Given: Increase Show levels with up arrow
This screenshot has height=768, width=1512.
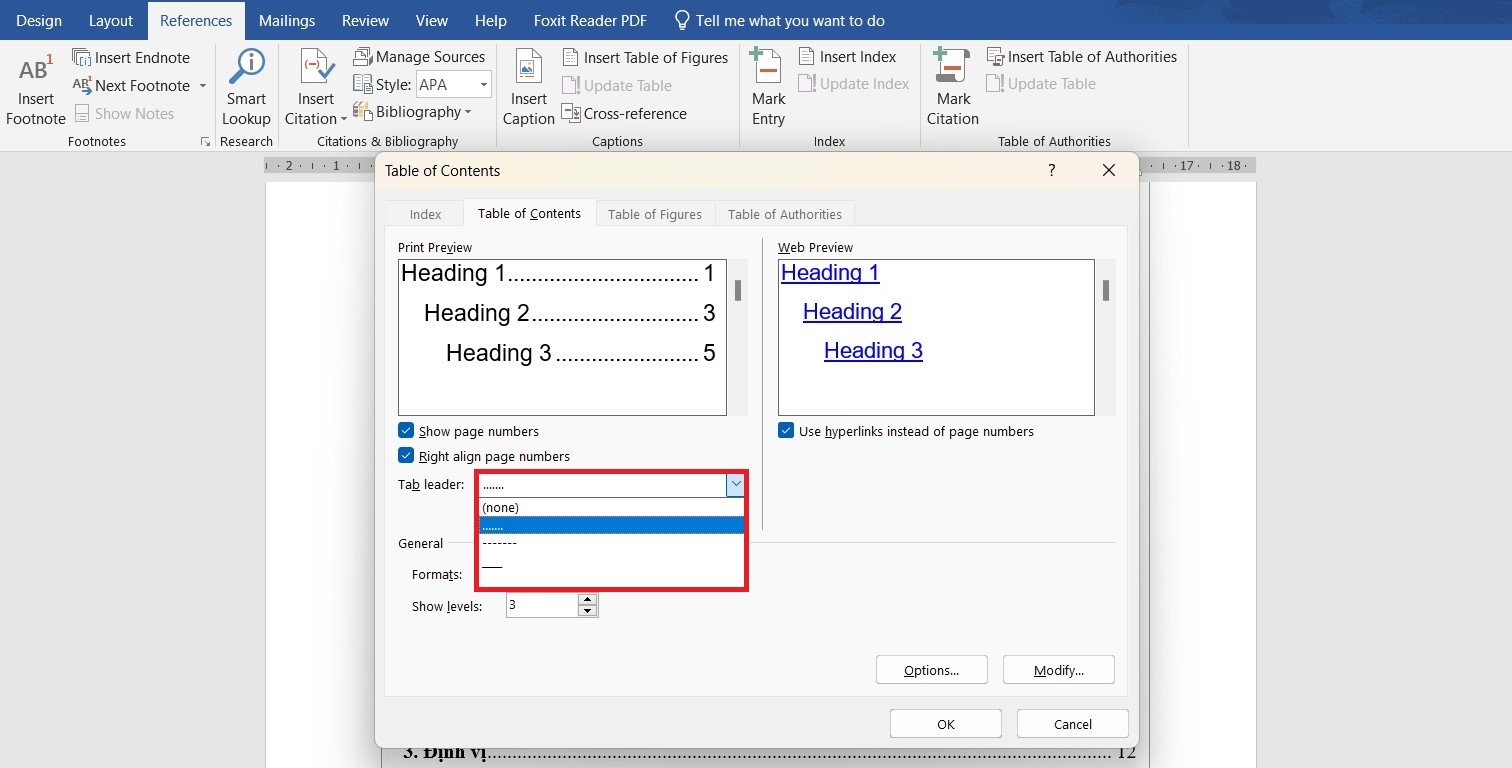Looking at the screenshot, I should (x=588, y=599).
